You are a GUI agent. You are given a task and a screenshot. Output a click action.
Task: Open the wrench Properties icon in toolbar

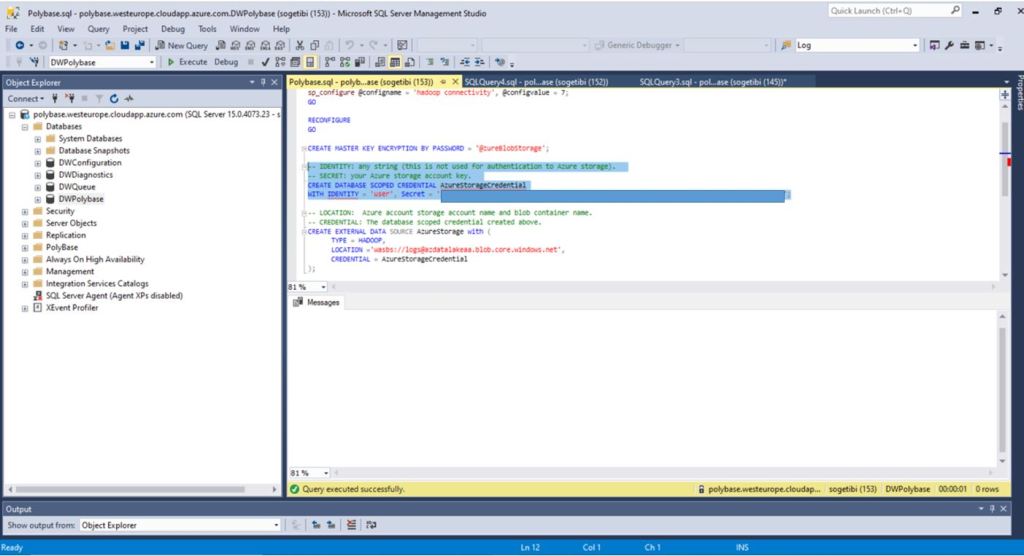[949, 45]
